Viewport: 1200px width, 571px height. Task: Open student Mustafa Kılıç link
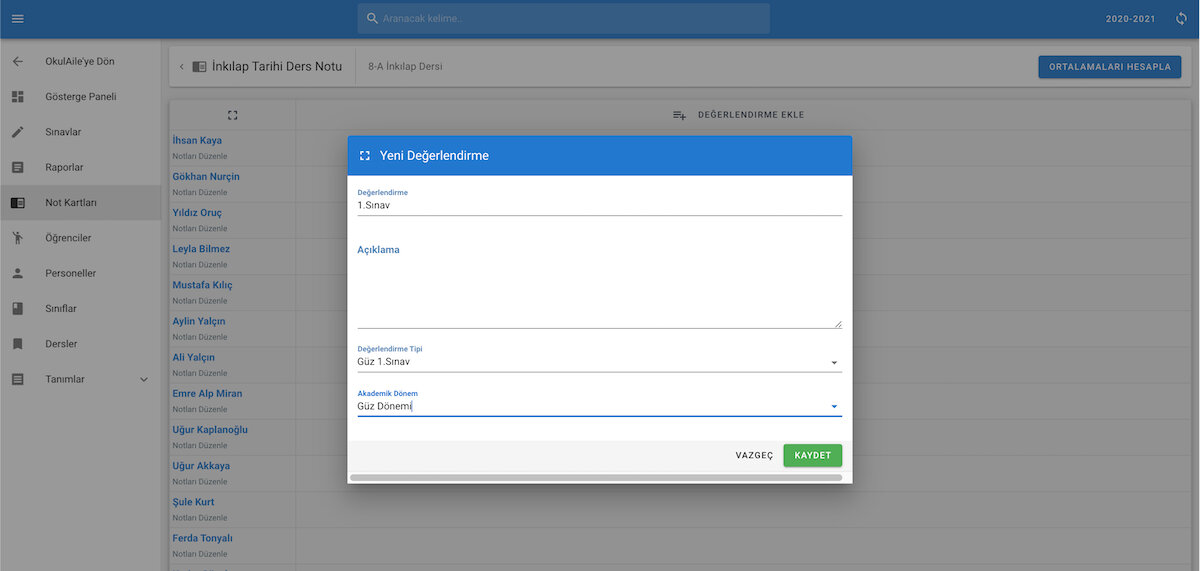point(202,285)
